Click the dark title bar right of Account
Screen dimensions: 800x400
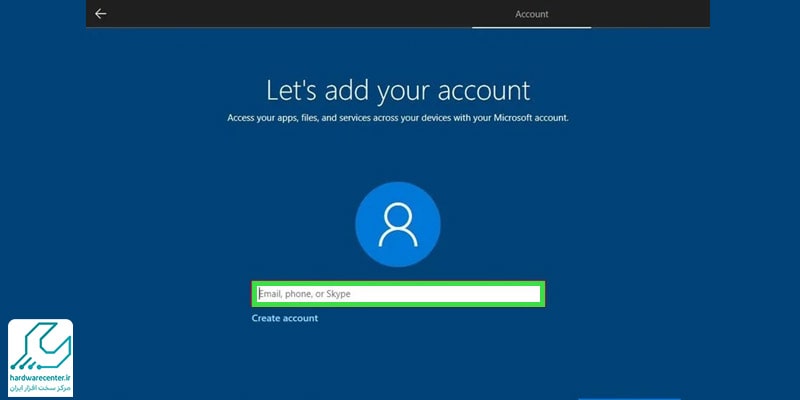click(x=650, y=14)
